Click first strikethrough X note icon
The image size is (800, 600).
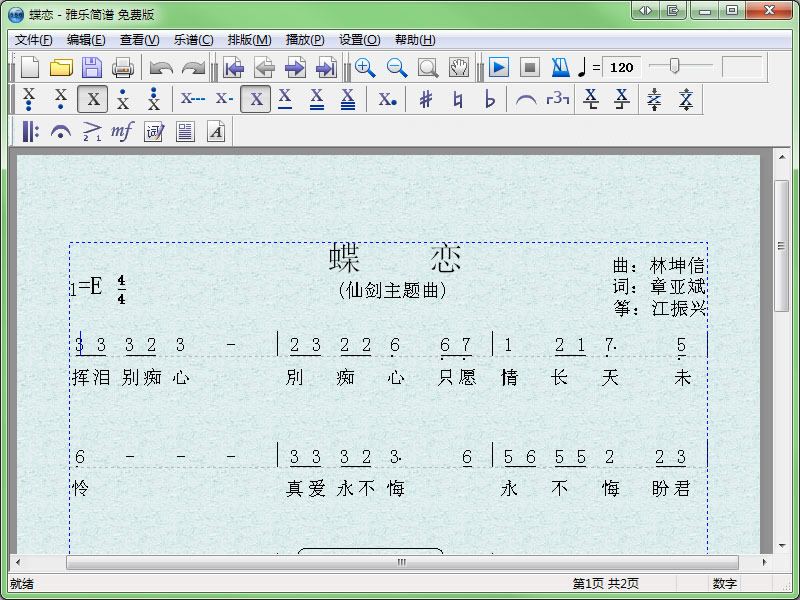(591, 99)
